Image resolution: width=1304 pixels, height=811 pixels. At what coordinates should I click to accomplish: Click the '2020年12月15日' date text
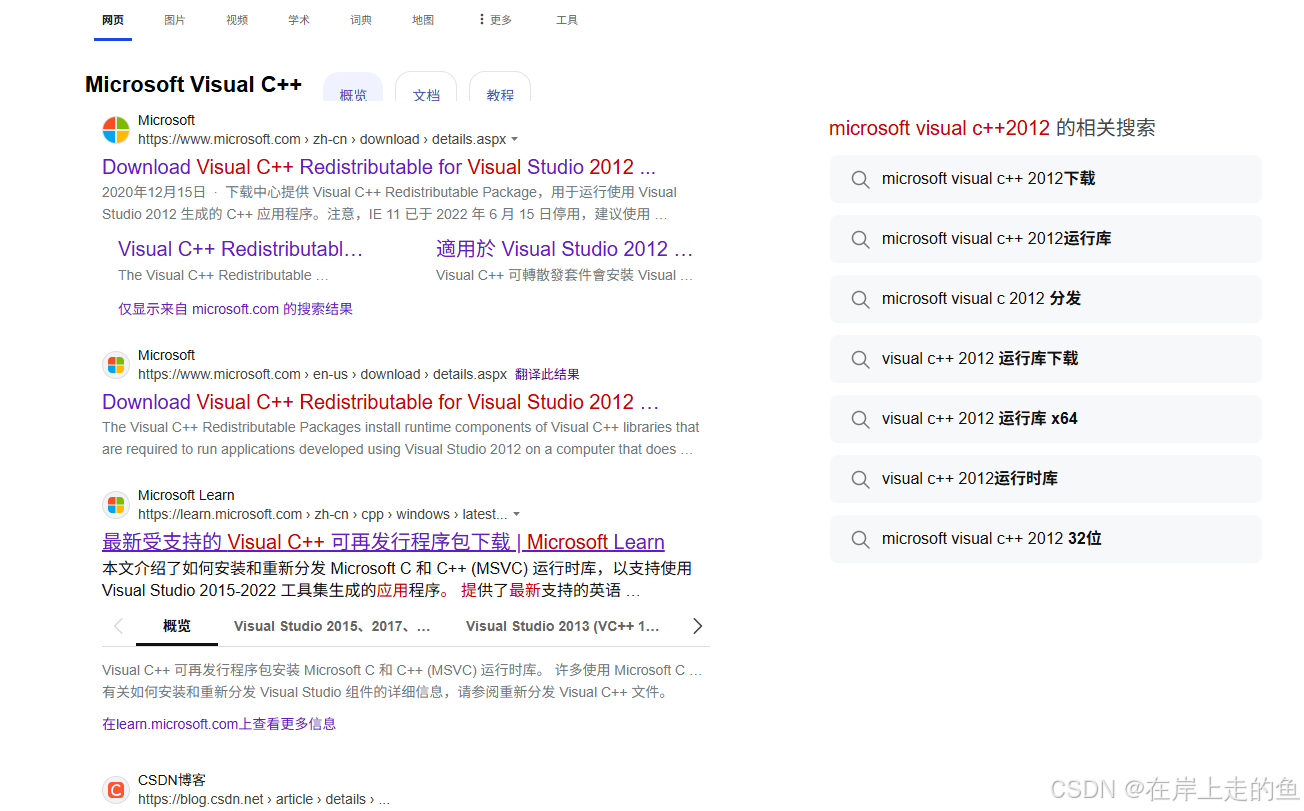(154, 192)
